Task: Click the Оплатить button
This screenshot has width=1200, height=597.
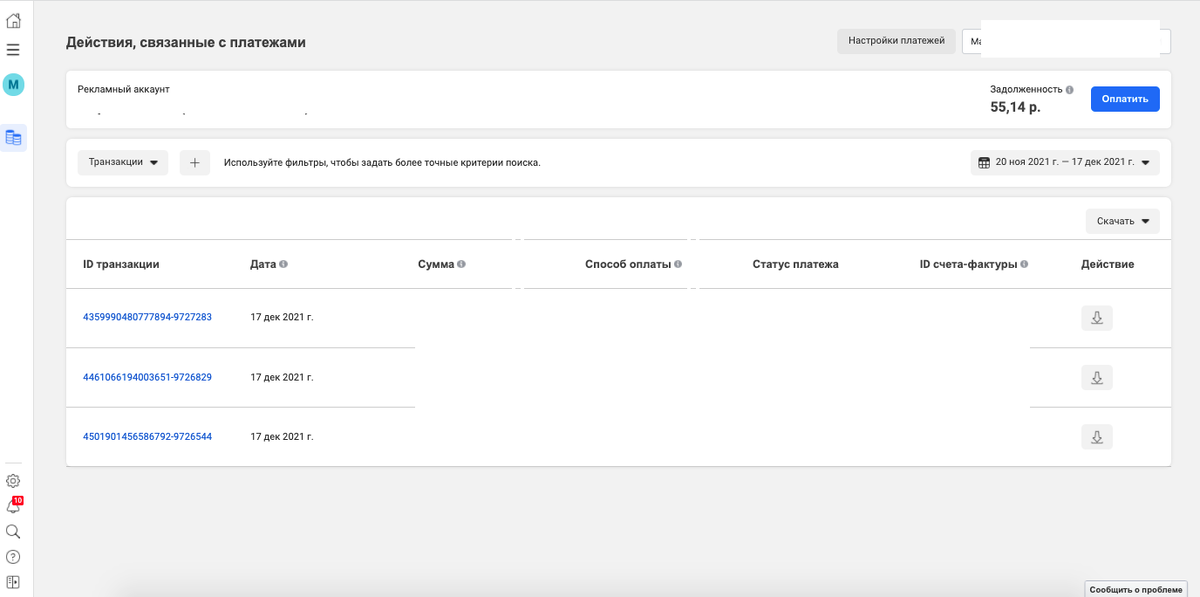Action: click(x=1125, y=99)
